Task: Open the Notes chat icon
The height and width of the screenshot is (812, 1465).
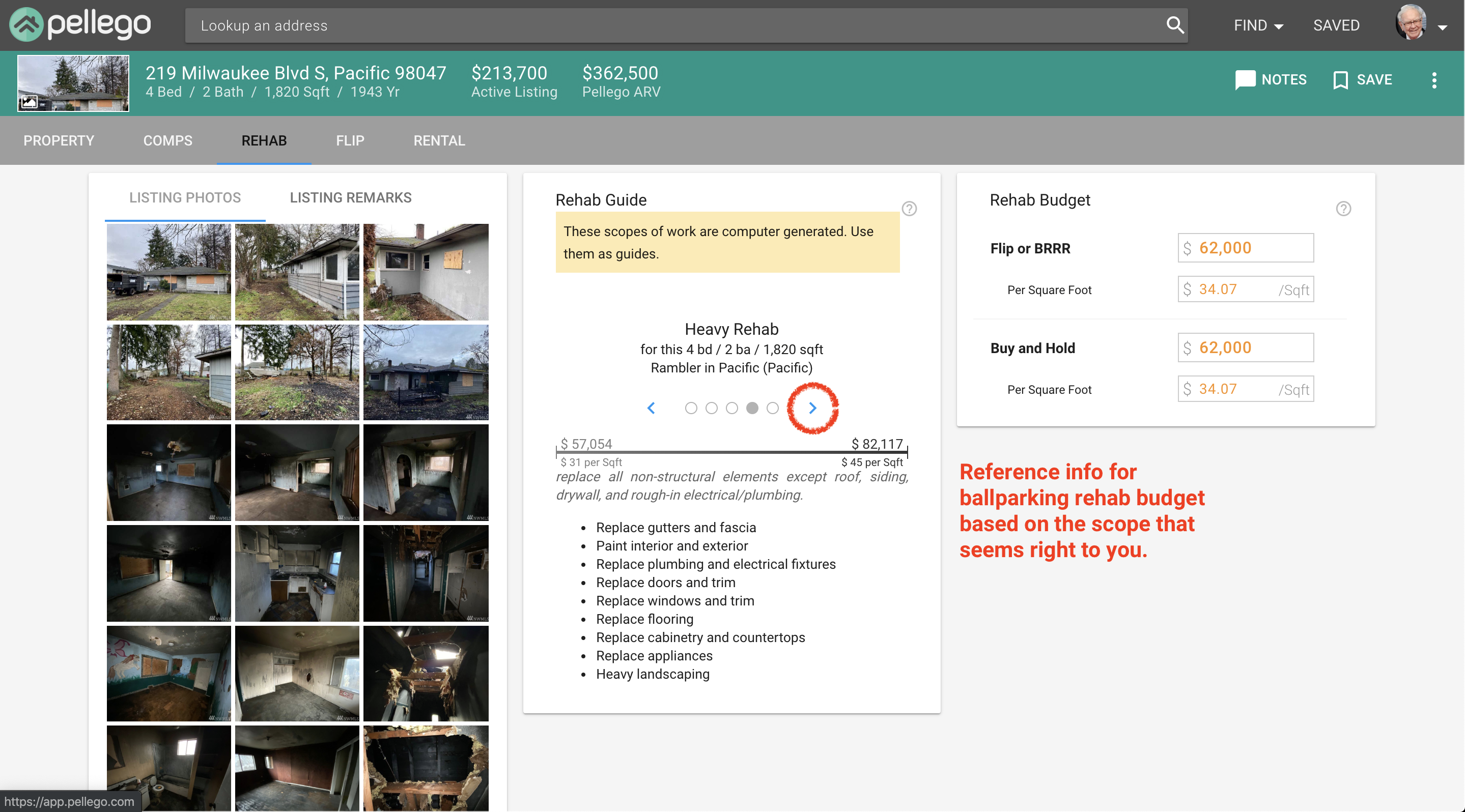Action: [1245, 79]
